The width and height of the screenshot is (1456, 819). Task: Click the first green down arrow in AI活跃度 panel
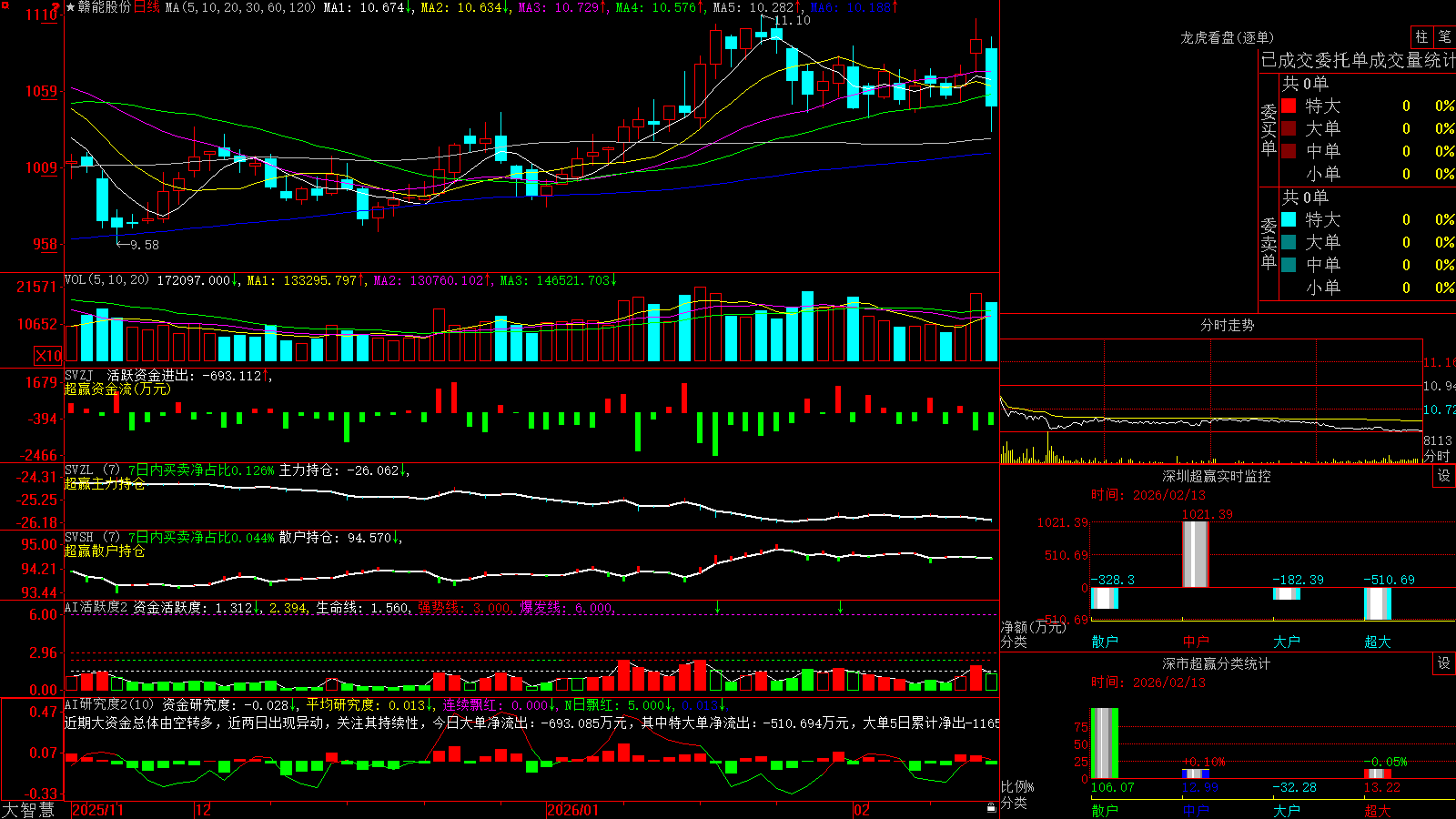(718, 607)
